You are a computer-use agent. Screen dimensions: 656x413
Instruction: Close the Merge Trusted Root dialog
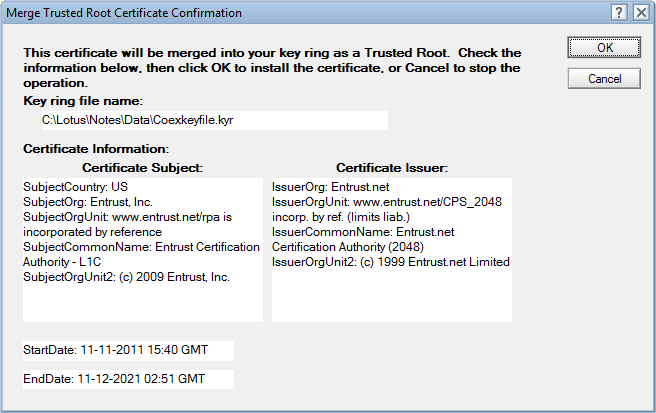[641, 13]
